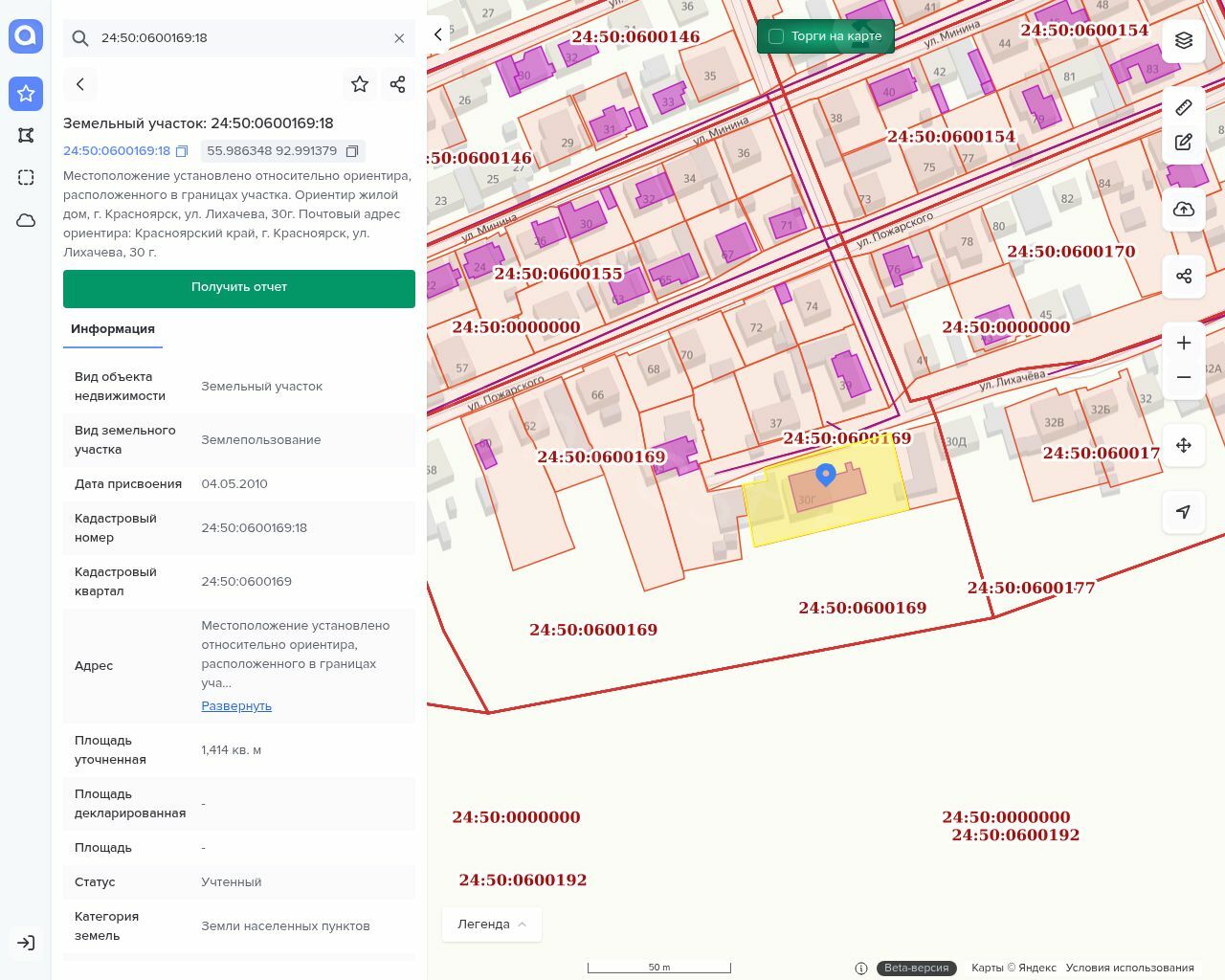Image resolution: width=1225 pixels, height=980 pixels.
Task: Go back using the left arrow
Action: tap(80, 84)
